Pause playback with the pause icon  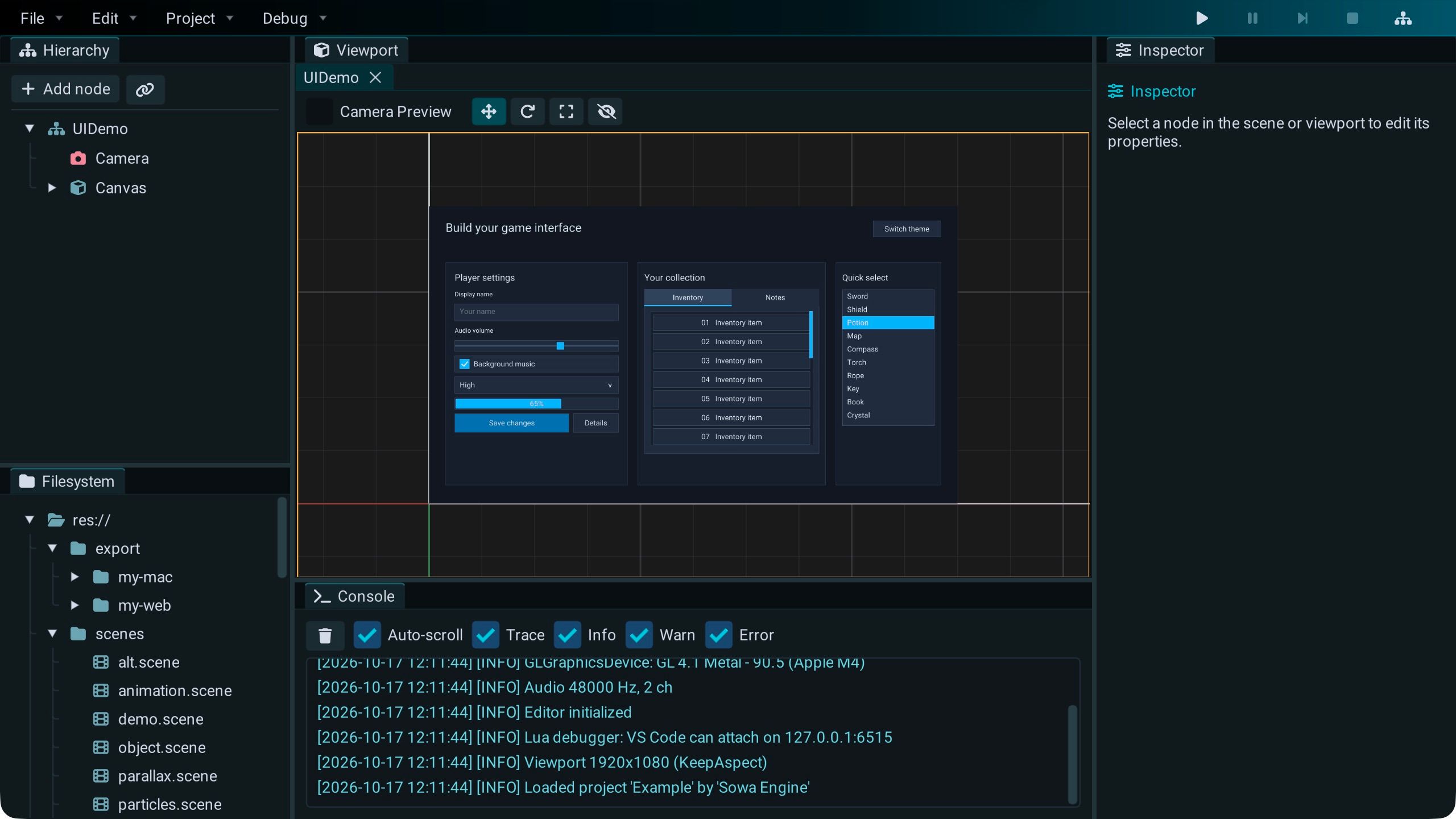pyautogui.click(x=1252, y=18)
